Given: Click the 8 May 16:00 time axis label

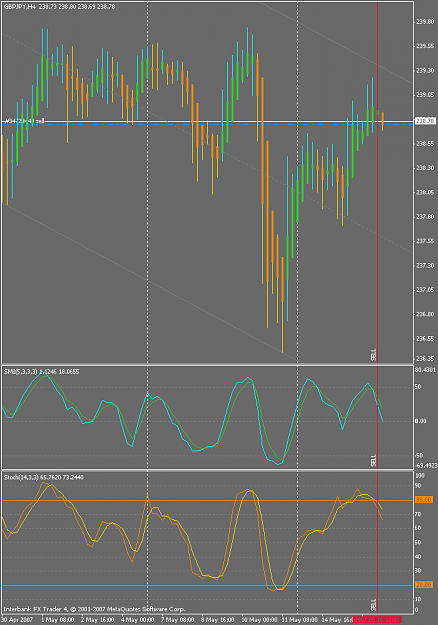Looking at the screenshot, I should tap(217, 620).
